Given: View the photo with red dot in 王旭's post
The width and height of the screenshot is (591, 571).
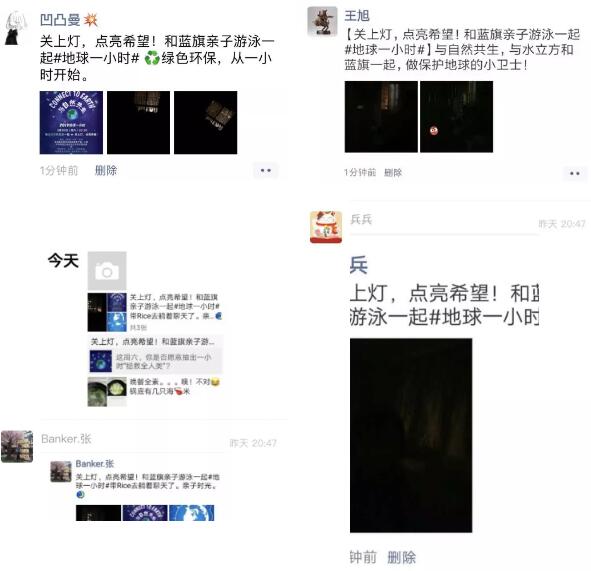Looking at the screenshot, I should [456, 117].
